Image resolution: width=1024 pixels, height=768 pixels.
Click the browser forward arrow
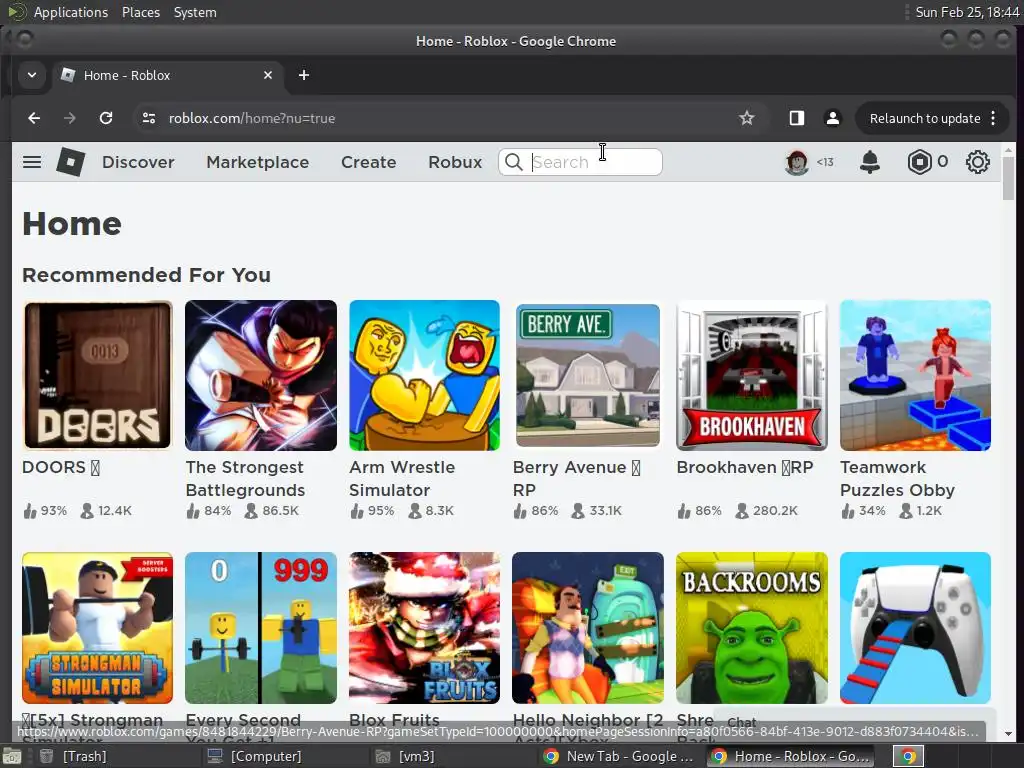pyautogui.click(x=69, y=118)
